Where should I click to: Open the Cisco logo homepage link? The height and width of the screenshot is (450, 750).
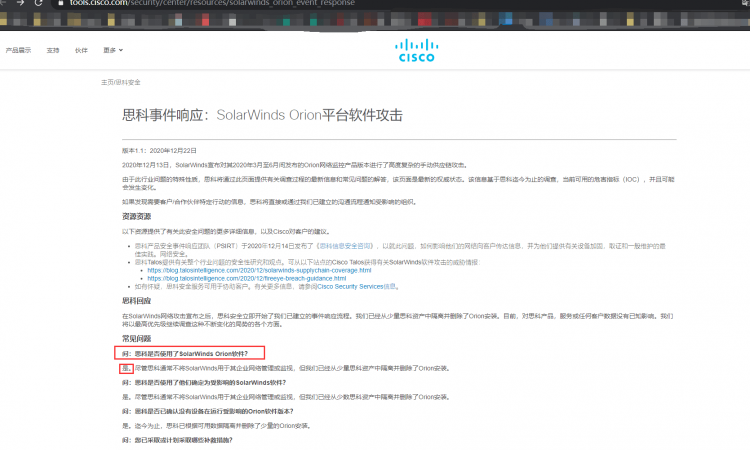click(417, 51)
